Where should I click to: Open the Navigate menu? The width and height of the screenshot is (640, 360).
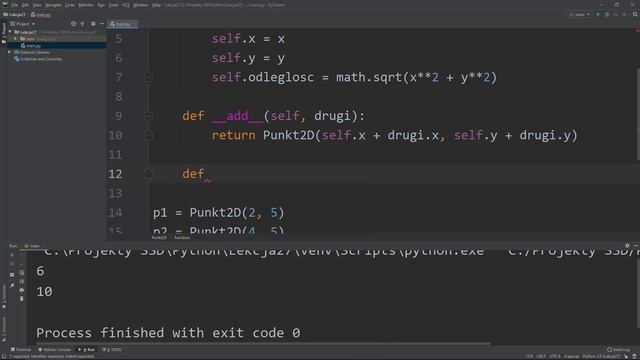coord(53,5)
